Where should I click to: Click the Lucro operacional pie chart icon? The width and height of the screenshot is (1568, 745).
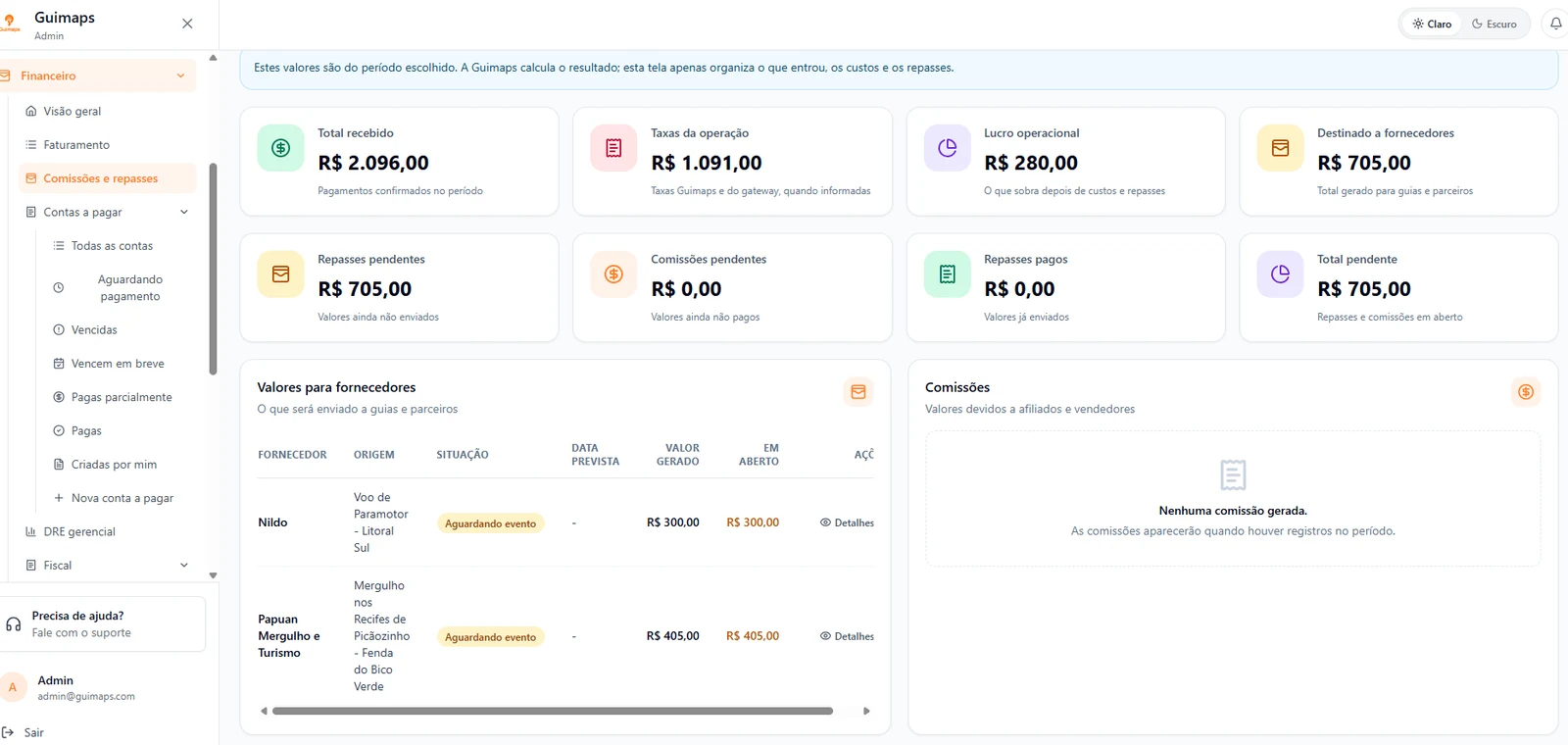[947, 148]
